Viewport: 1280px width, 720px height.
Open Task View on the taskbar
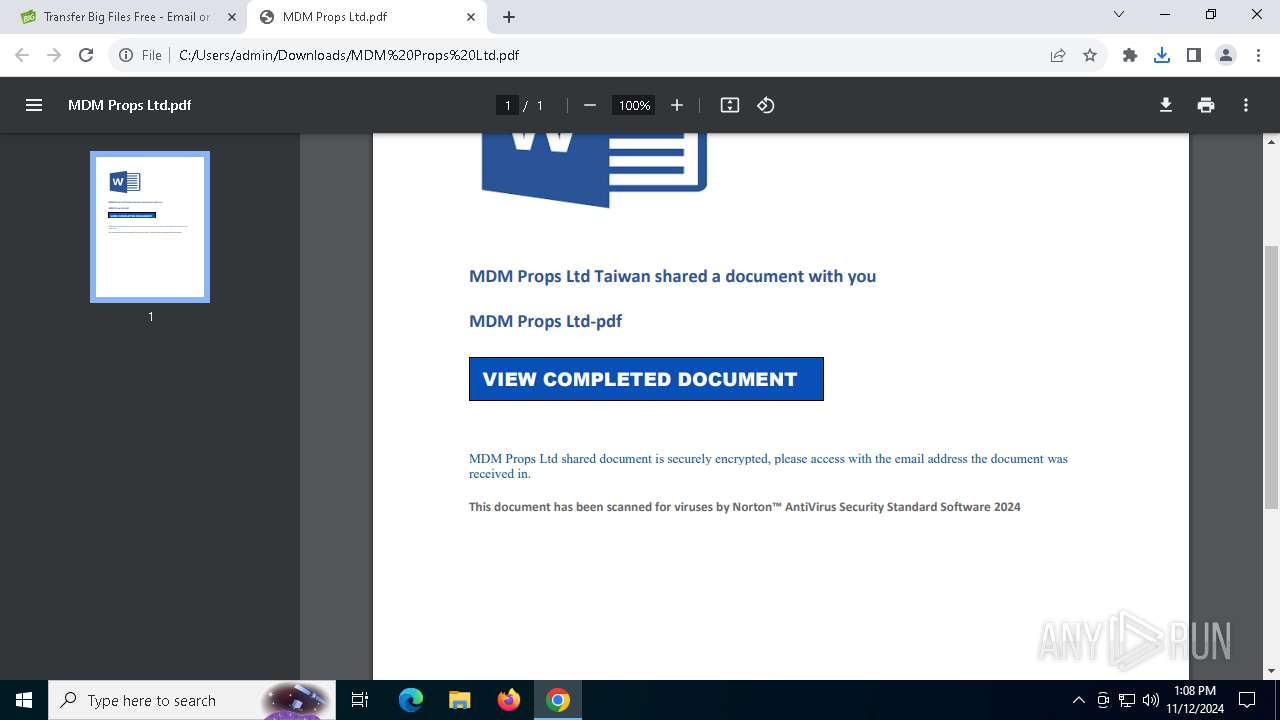click(x=361, y=700)
